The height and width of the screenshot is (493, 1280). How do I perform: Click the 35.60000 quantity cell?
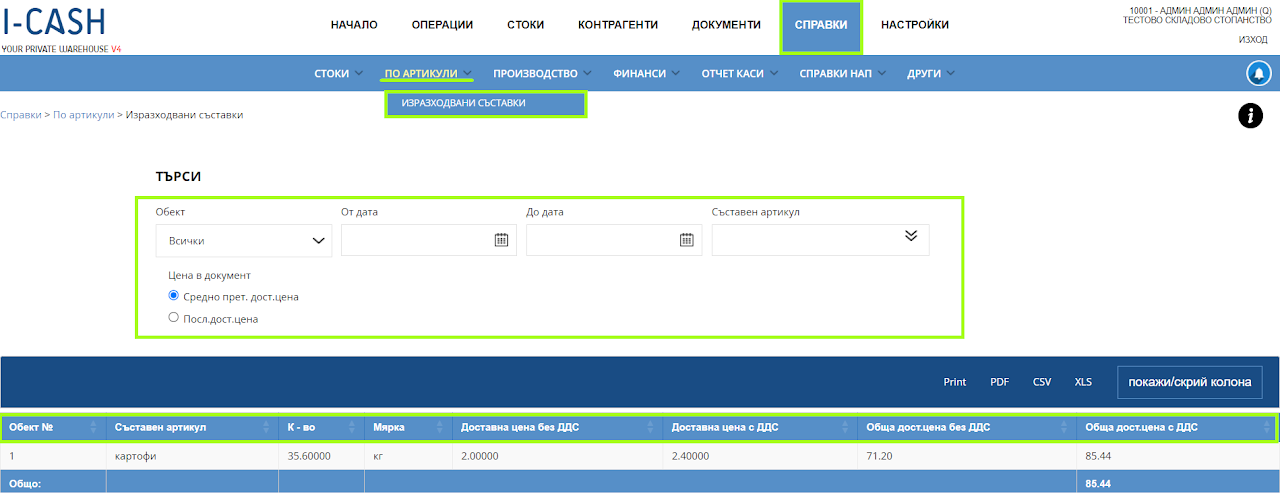[x=321, y=456]
